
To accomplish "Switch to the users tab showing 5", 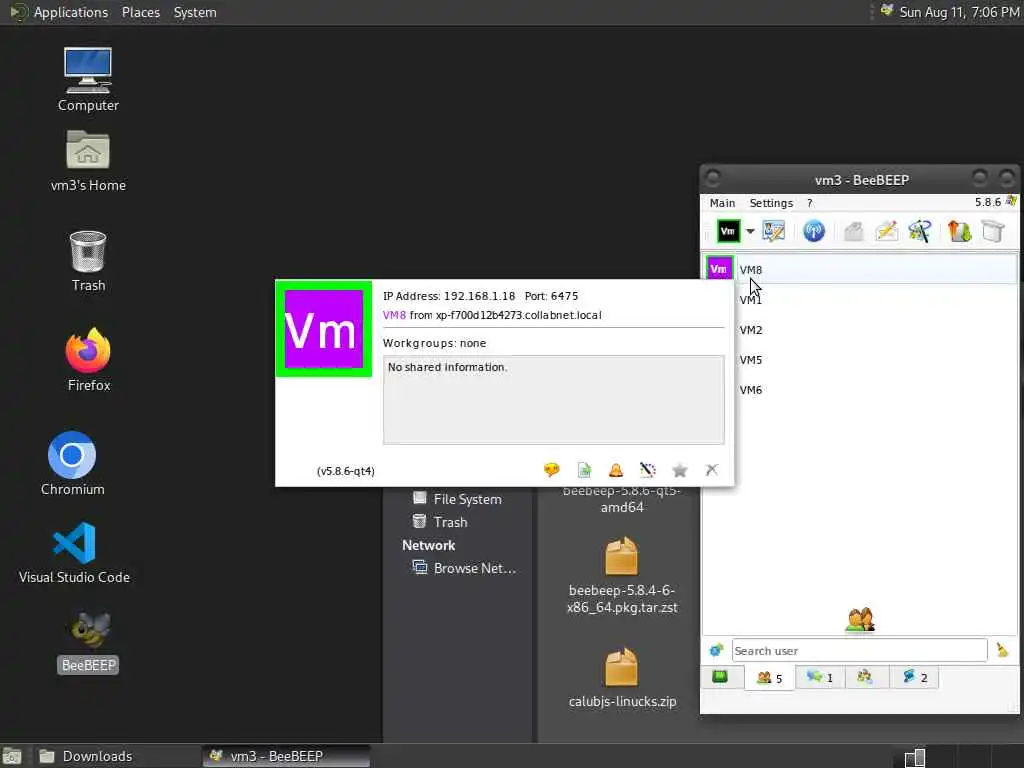I will (x=769, y=678).
